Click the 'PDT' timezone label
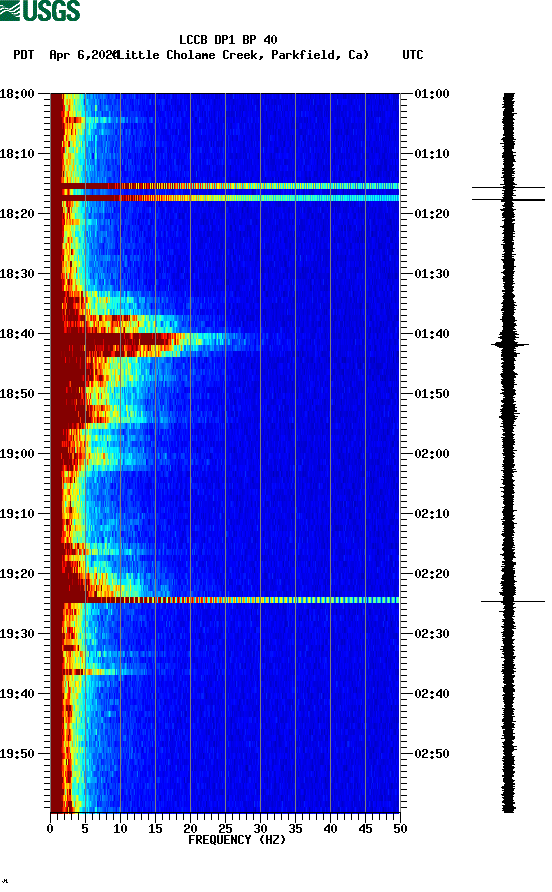Viewport: 552px width, 892px height. click(x=23, y=55)
